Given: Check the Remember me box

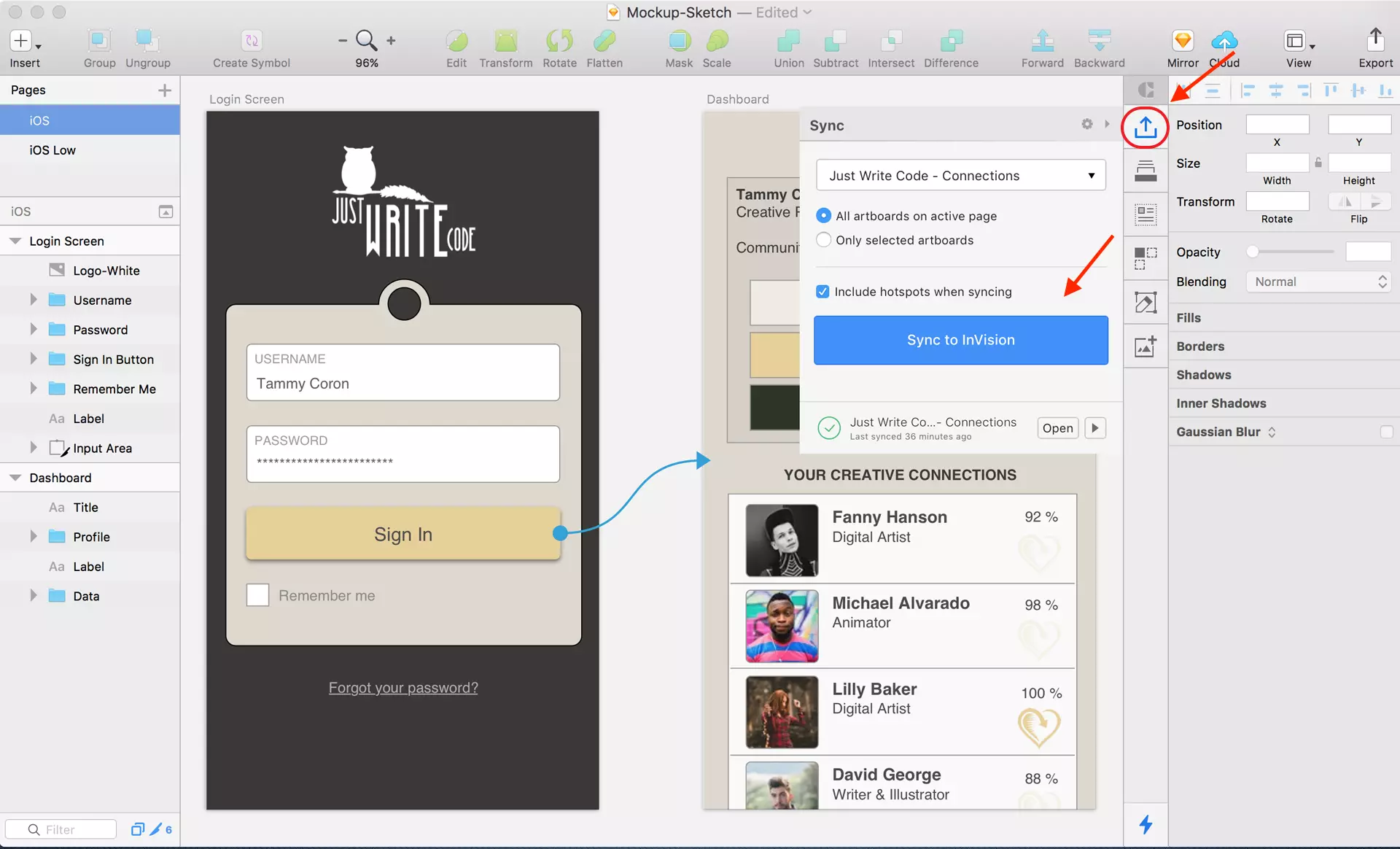Looking at the screenshot, I should click(x=257, y=595).
